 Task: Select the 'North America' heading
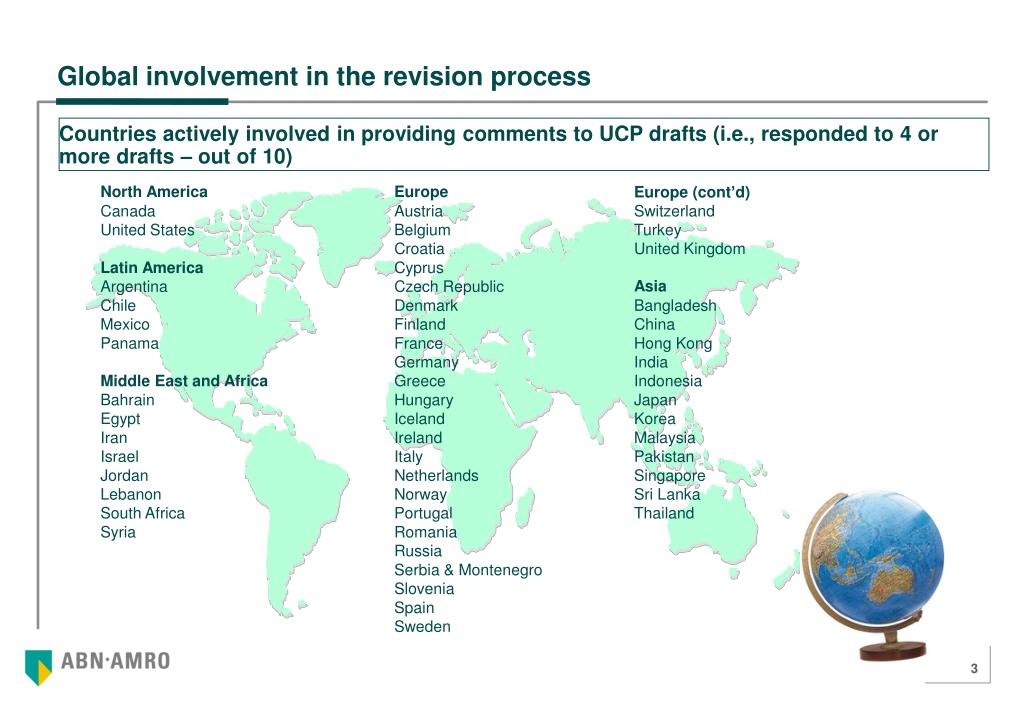[154, 192]
